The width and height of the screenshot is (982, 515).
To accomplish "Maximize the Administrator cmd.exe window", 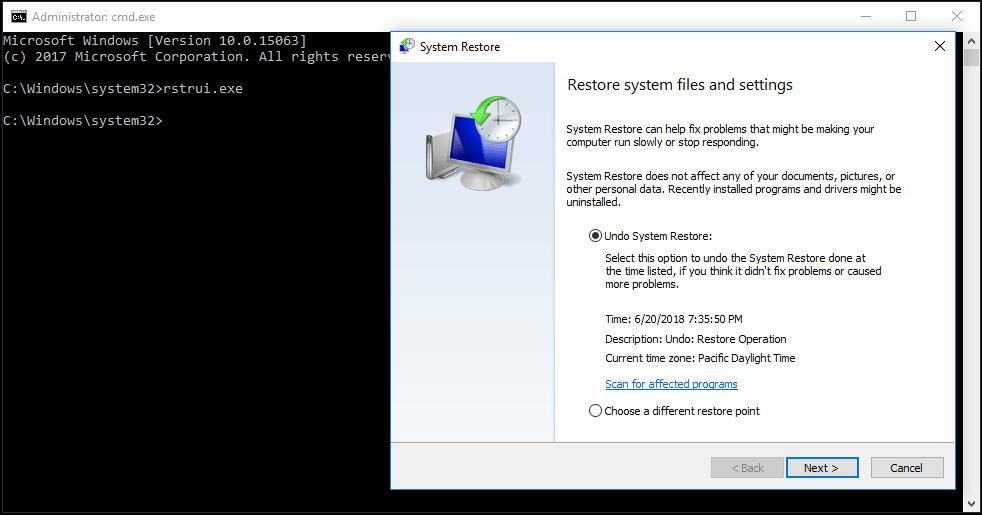I will point(911,17).
